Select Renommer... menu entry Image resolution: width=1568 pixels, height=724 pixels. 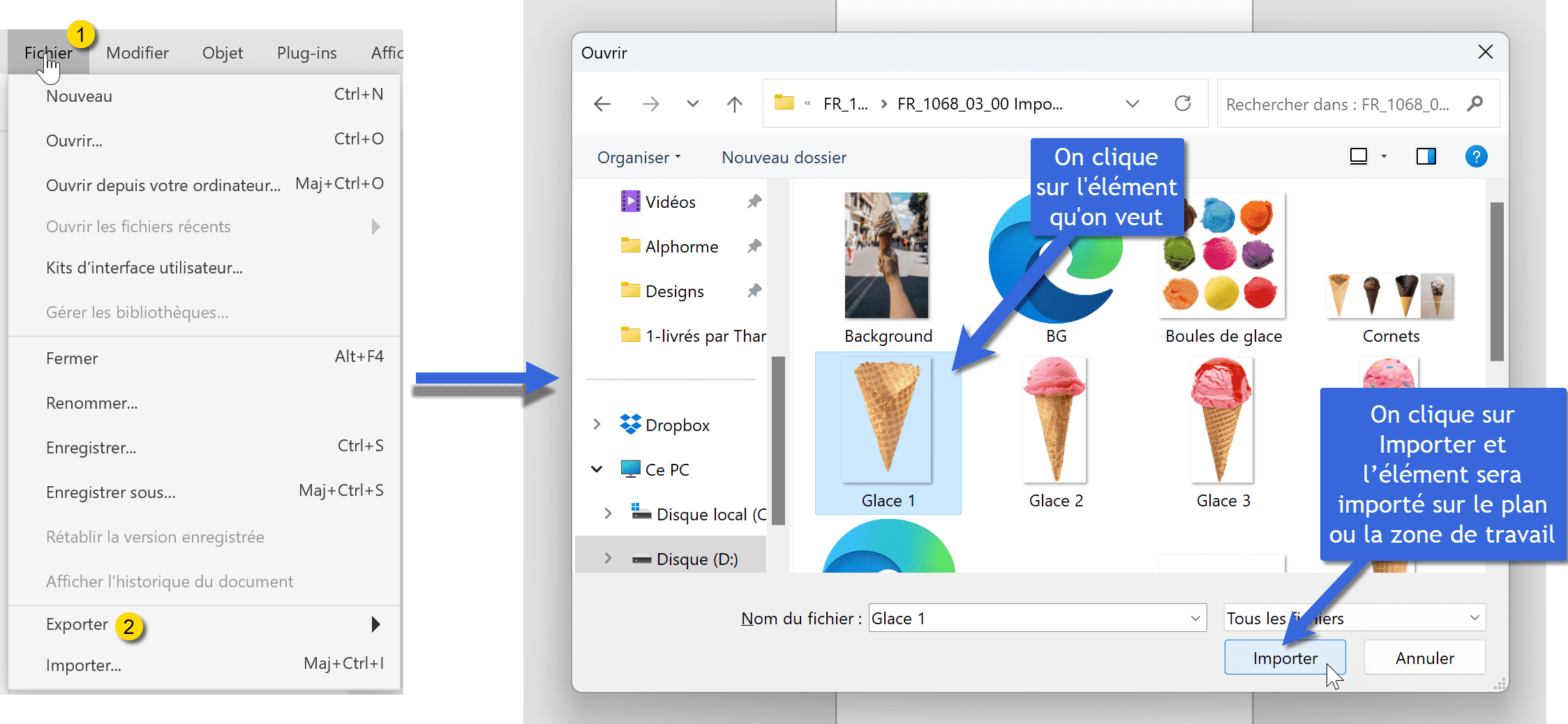point(204,402)
